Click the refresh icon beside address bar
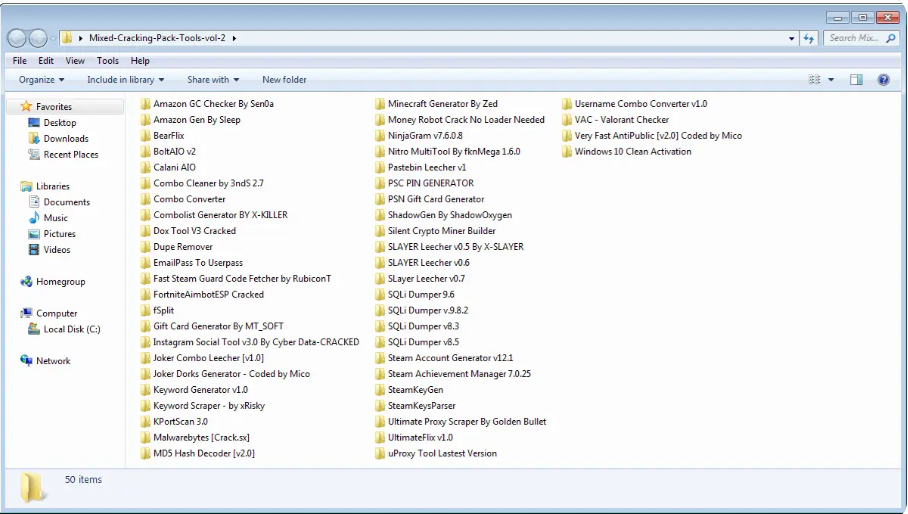Viewport: 908px width, 514px height. [x=809, y=38]
